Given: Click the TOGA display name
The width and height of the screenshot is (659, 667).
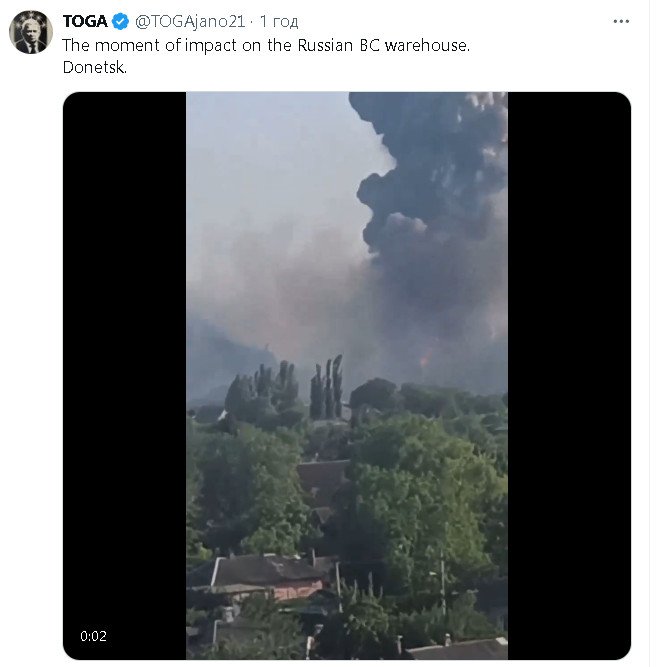Looking at the screenshot, I should coord(85,21).
